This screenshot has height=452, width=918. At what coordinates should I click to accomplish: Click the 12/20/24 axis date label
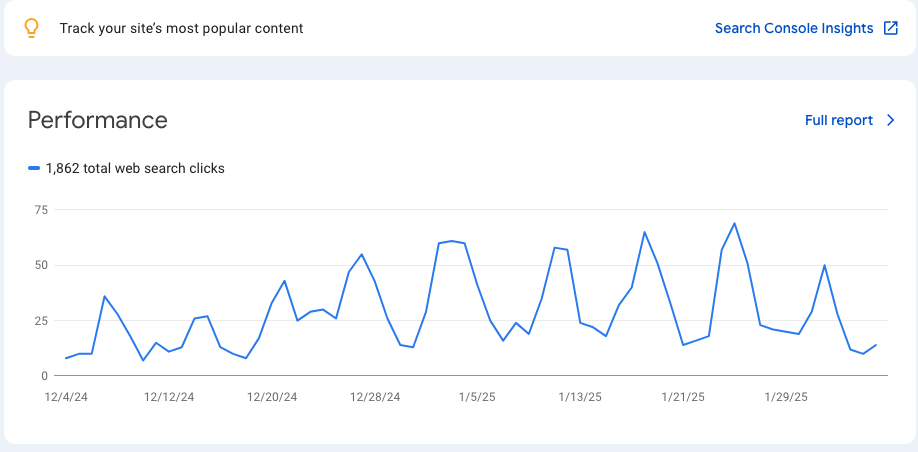[x=272, y=397]
